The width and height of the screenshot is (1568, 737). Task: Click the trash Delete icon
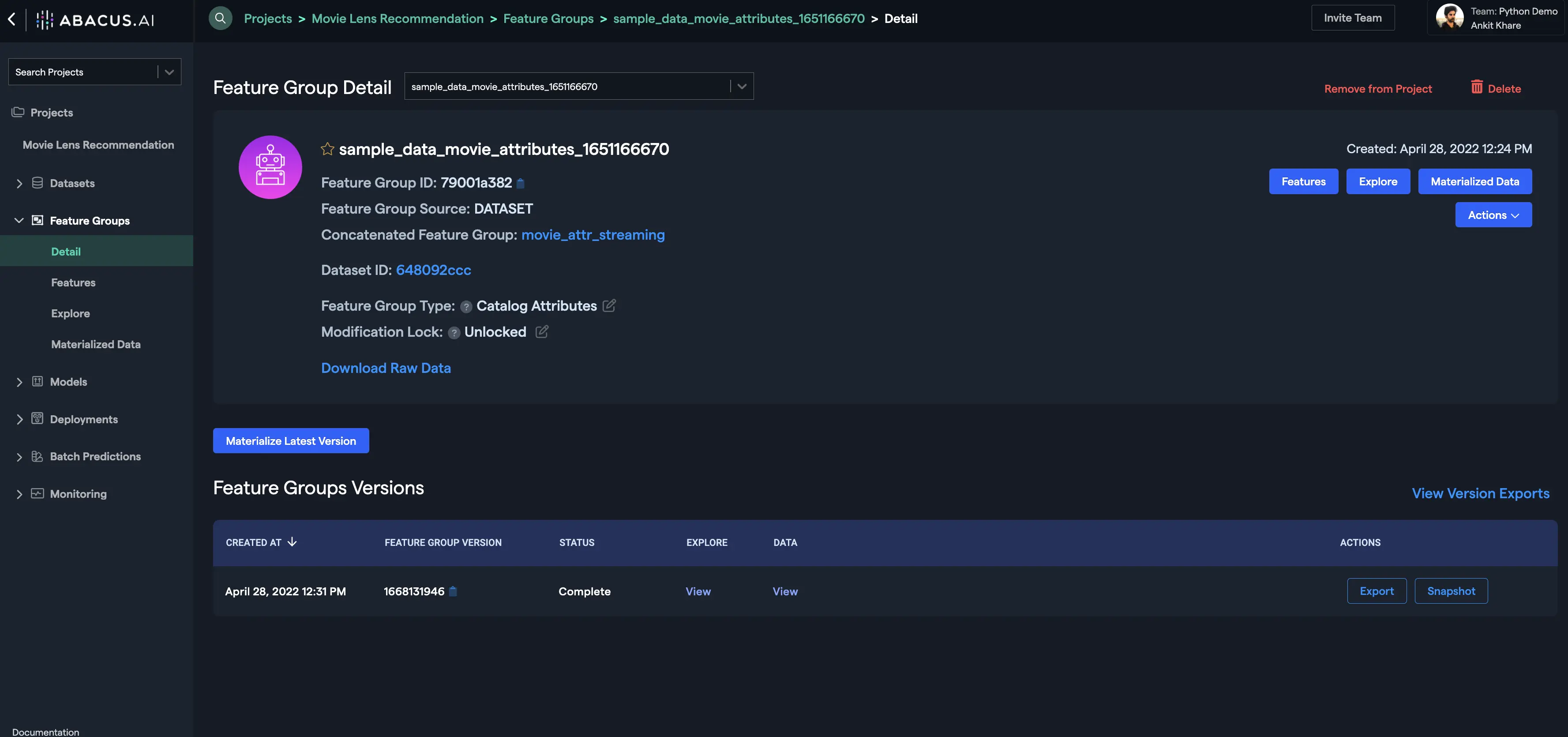tap(1477, 88)
